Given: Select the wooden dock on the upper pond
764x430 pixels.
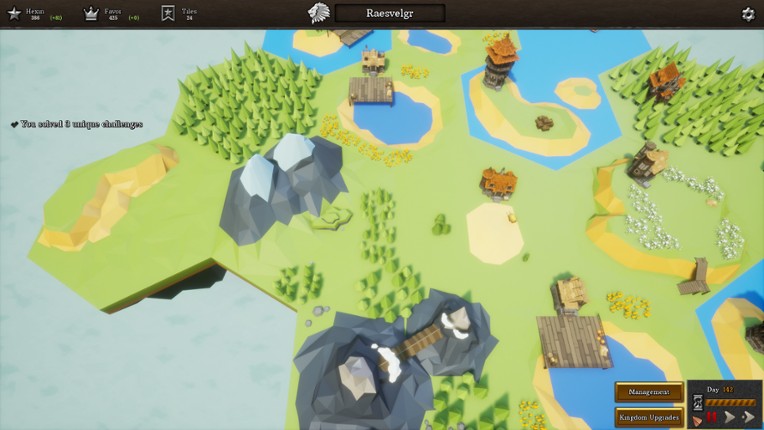Looking at the screenshot, I should click(x=371, y=91).
